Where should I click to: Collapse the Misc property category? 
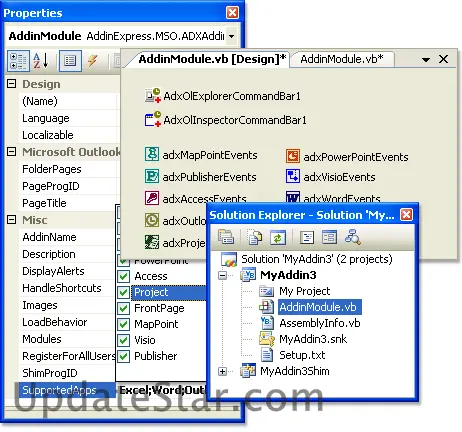point(12,220)
